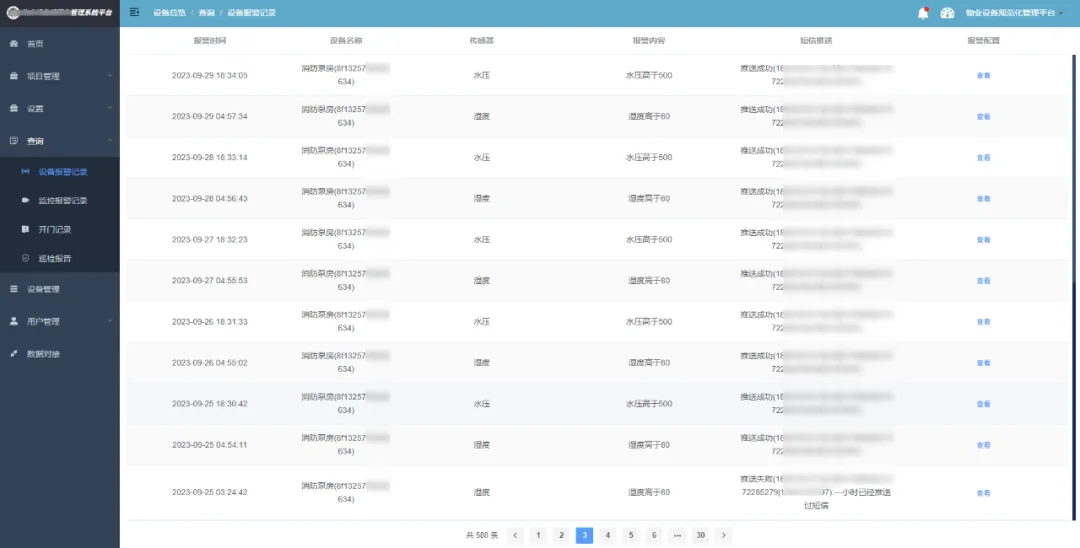Image resolution: width=1080 pixels, height=548 pixels.
Task: Click the 传感器 column header
Action: pos(481,41)
